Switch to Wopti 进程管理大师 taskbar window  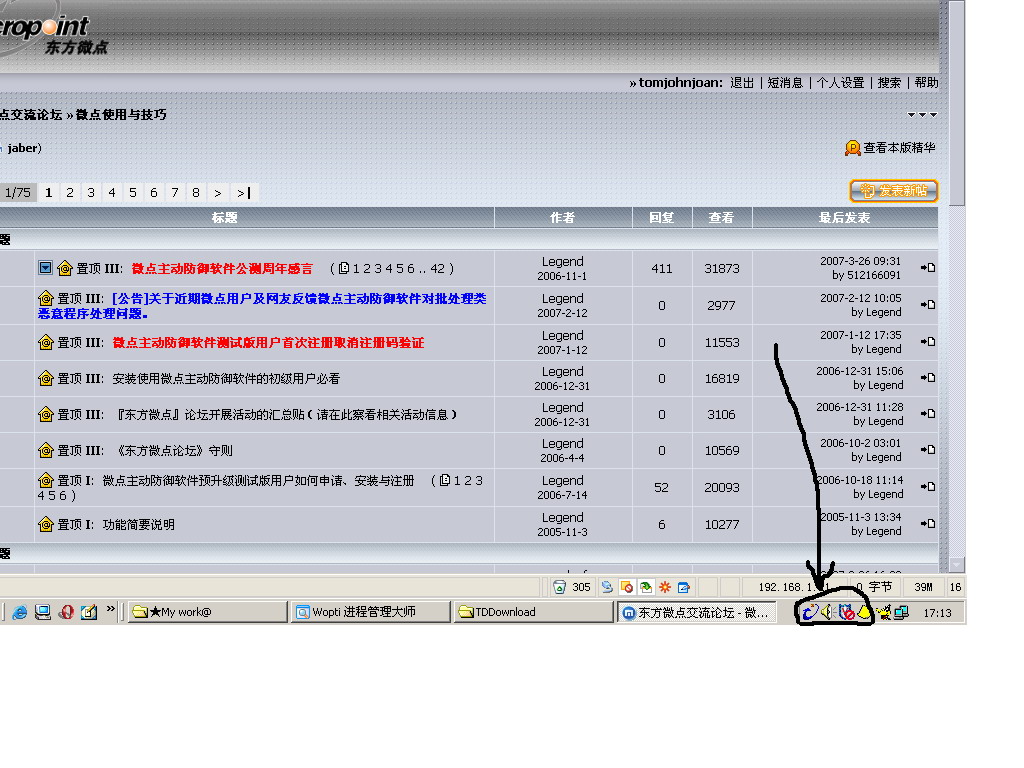370,612
